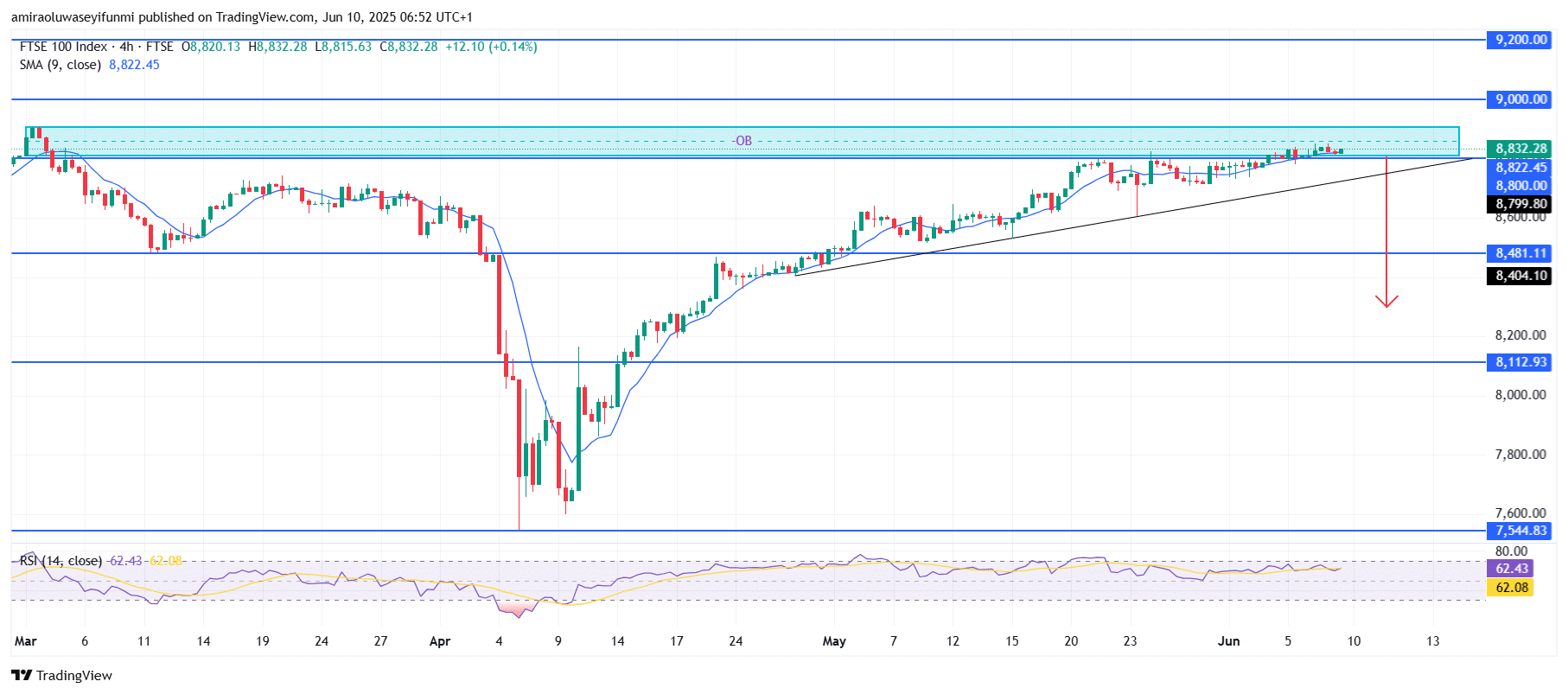
Task: Select the OB label in the order block zone
Action: coord(743,141)
